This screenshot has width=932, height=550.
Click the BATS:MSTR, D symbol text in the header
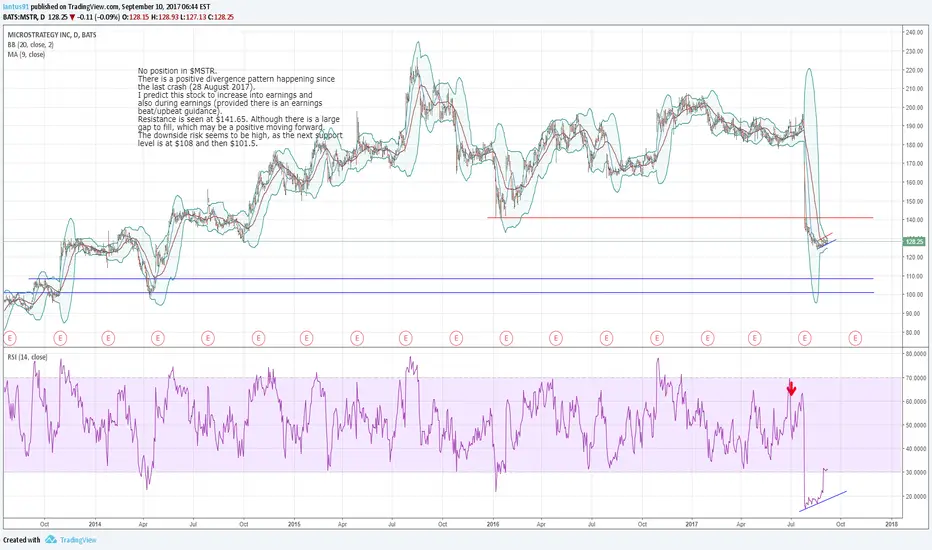[x=24, y=17]
